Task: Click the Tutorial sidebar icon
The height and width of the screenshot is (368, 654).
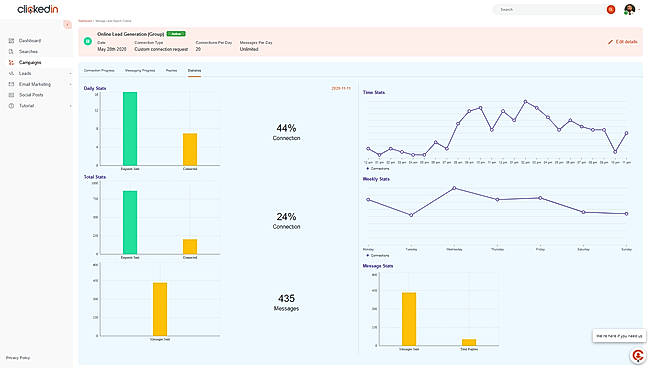Action: pos(11,106)
